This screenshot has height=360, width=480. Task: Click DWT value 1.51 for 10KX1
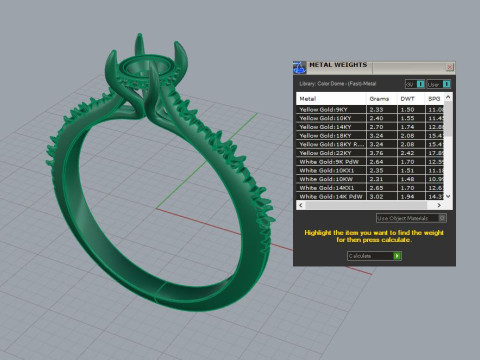coord(407,170)
